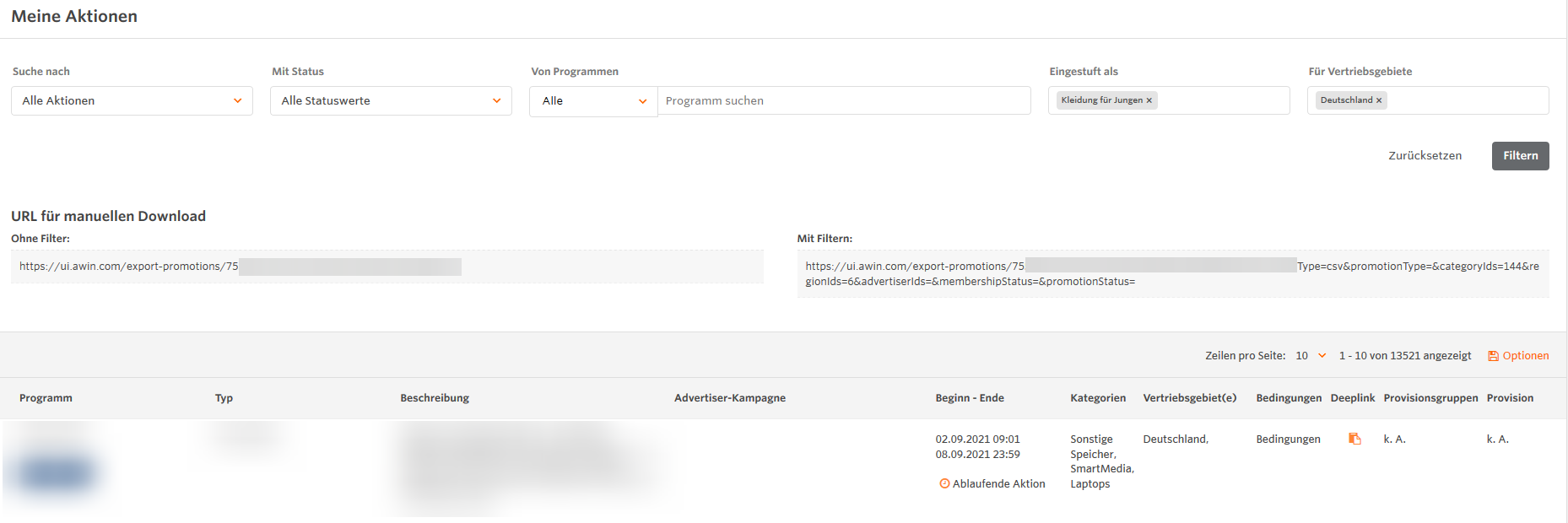Image resolution: width=1568 pixels, height=523 pixels.
Task: Open Bedingungen link in first row
Action: [1288, 439]
